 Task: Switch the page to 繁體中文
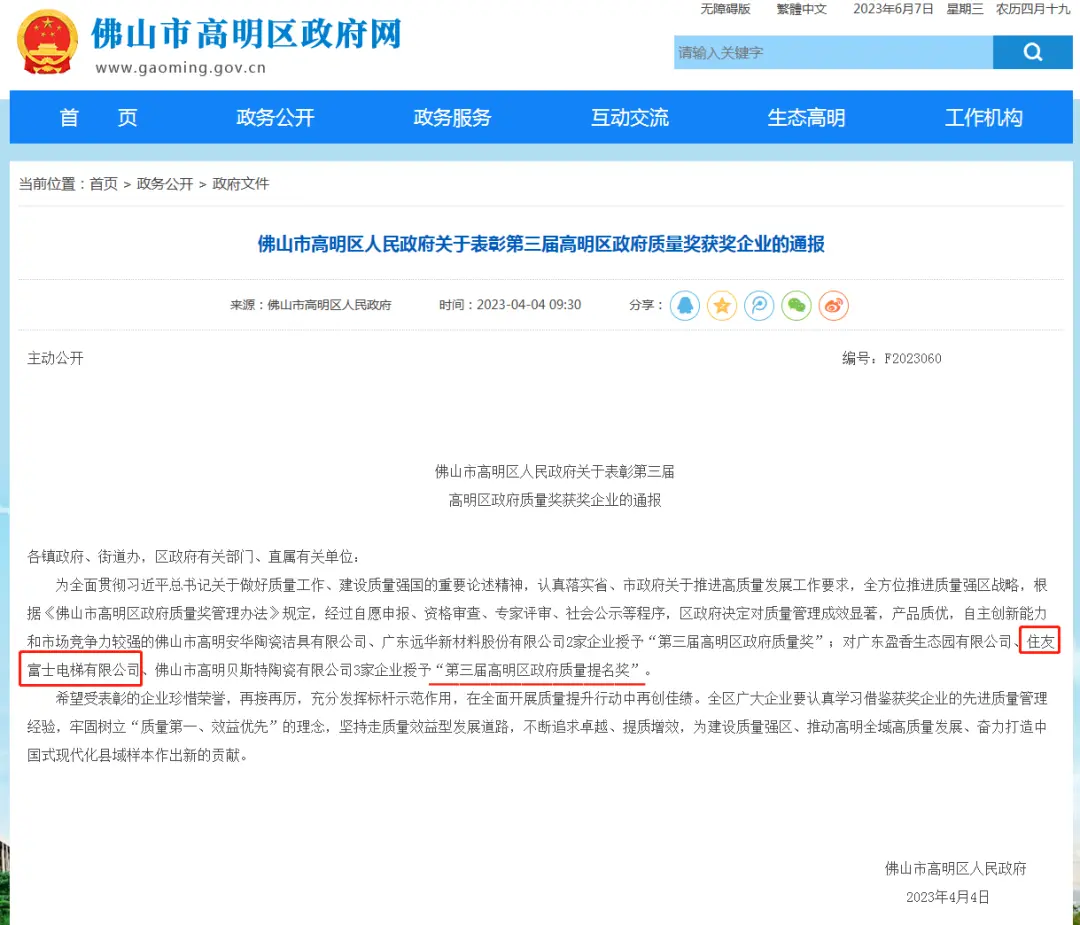point(800,9)
